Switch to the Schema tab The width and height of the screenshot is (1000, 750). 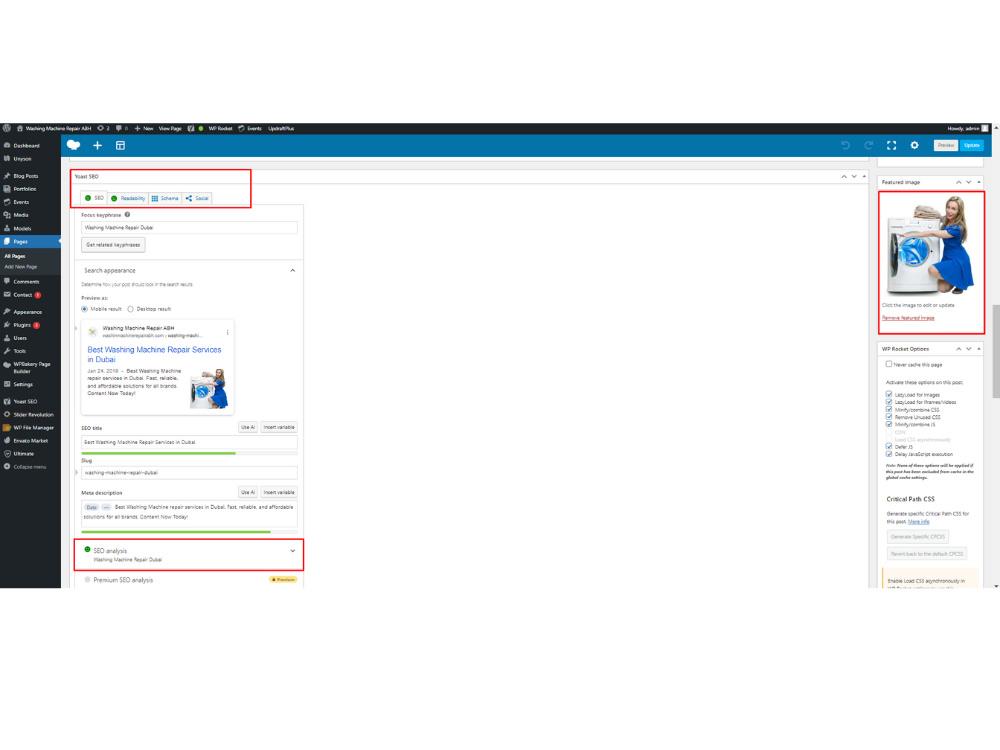coord(165,198)
